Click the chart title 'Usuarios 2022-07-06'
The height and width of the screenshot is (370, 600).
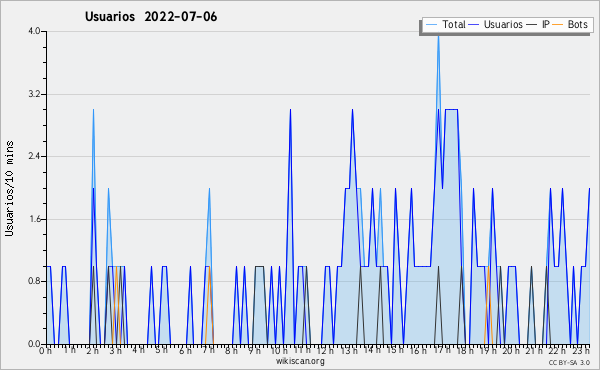[x=151, y=17]
